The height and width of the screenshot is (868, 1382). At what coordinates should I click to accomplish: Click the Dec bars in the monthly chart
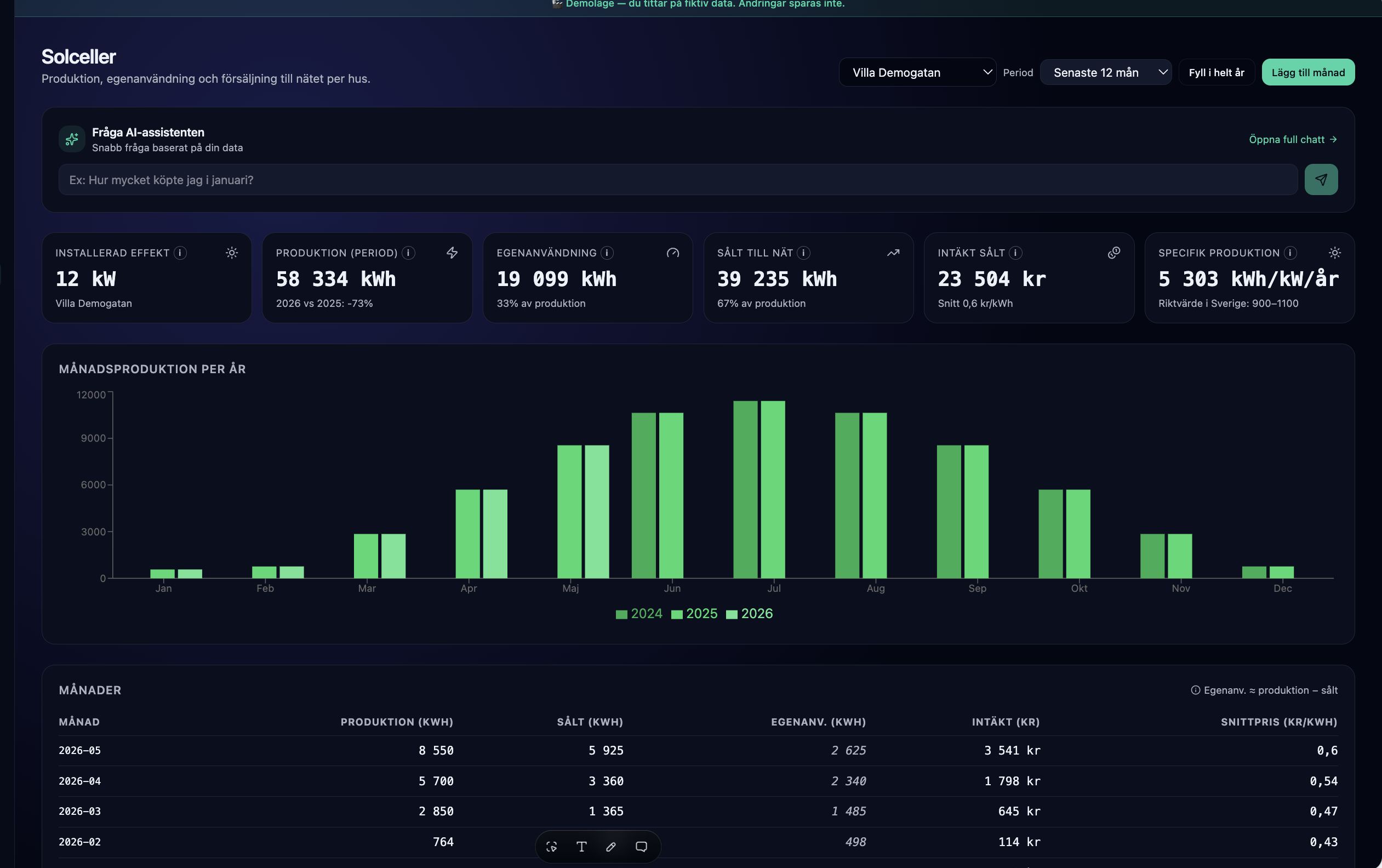[x=1268, y=572]
